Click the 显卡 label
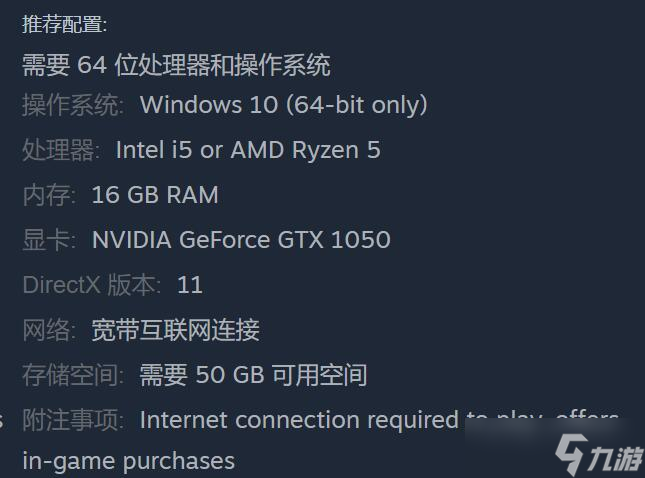This screenshot has height=478, width=645. click(49, 240)
